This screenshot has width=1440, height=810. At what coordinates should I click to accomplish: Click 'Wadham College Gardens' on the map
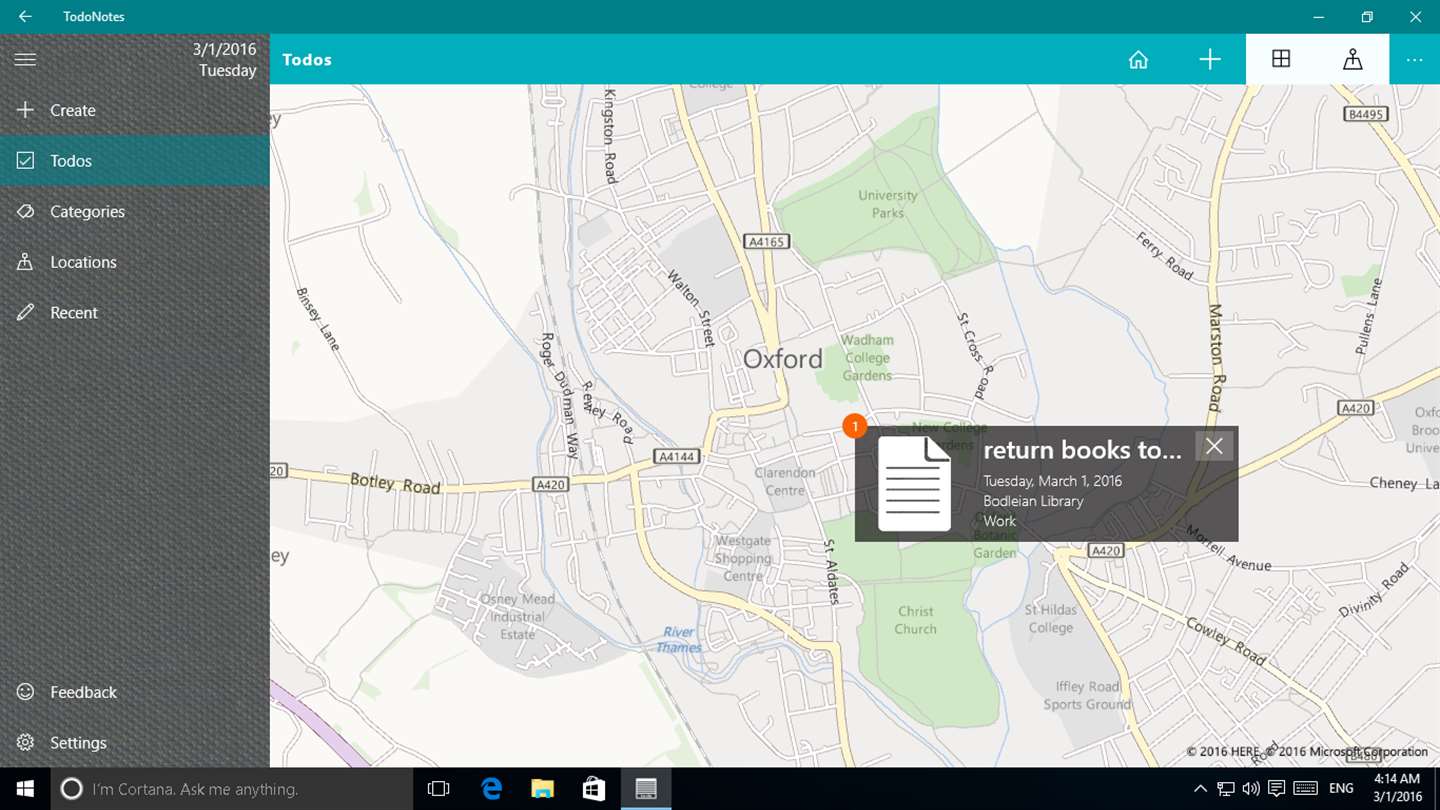[x=867, y=358]
